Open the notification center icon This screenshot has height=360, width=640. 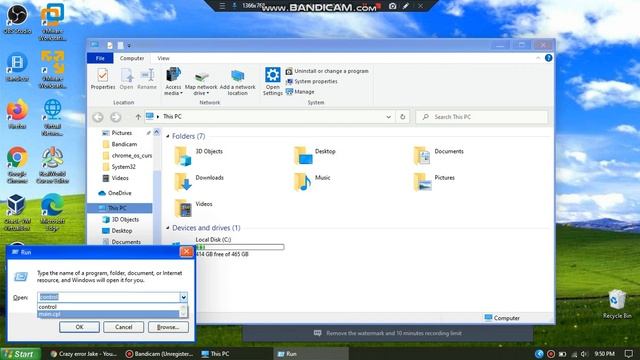[x=629, y=354]
